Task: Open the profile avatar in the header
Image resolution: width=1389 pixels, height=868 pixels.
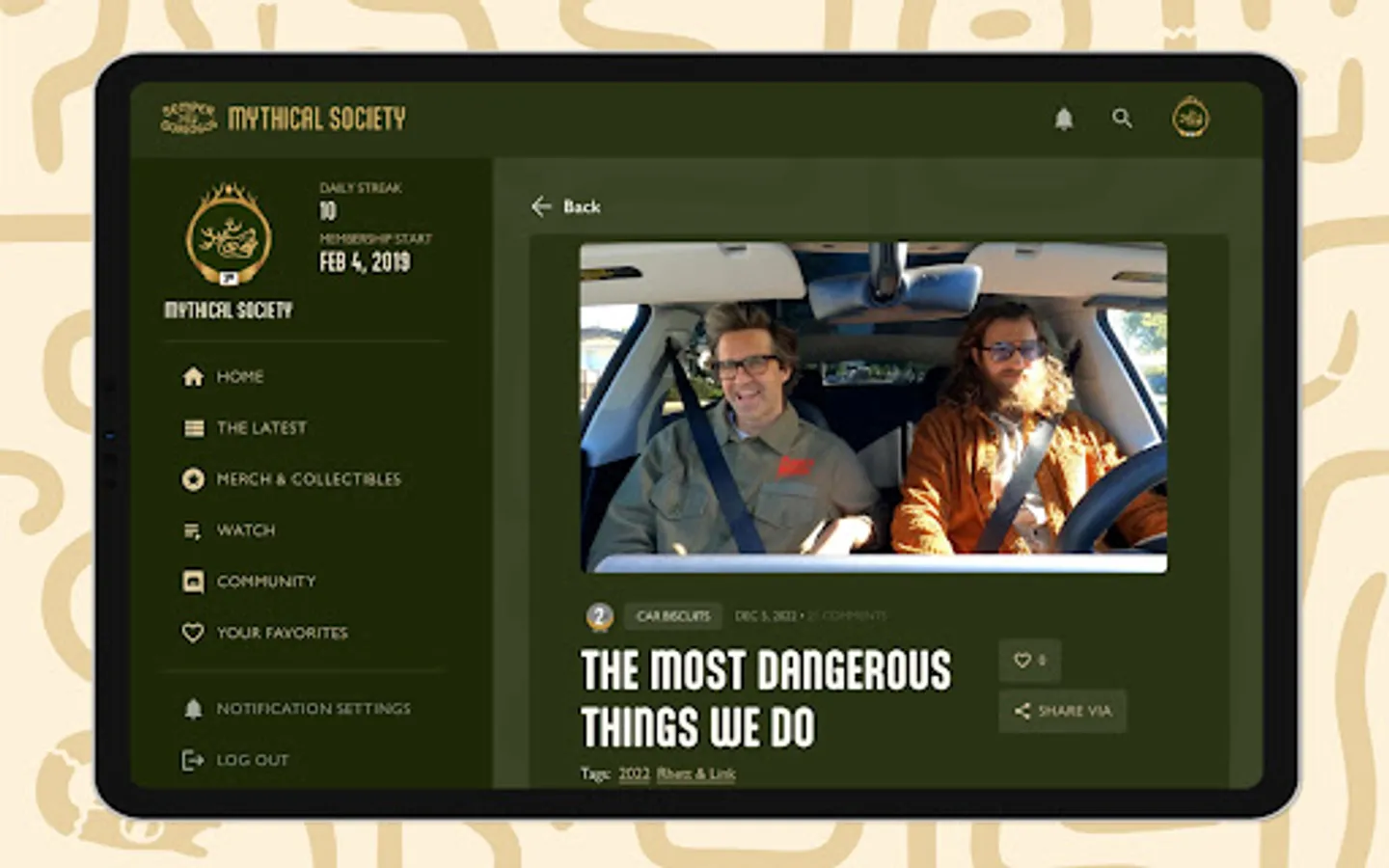Action: click(1190, 118)
